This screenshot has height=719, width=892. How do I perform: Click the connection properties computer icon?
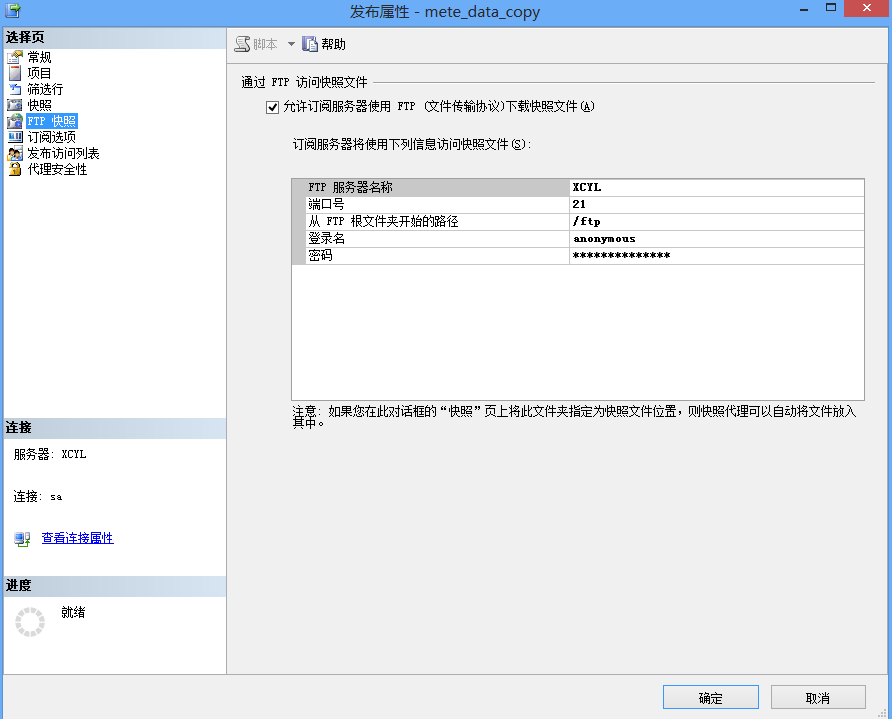click(x=22, y=539)
